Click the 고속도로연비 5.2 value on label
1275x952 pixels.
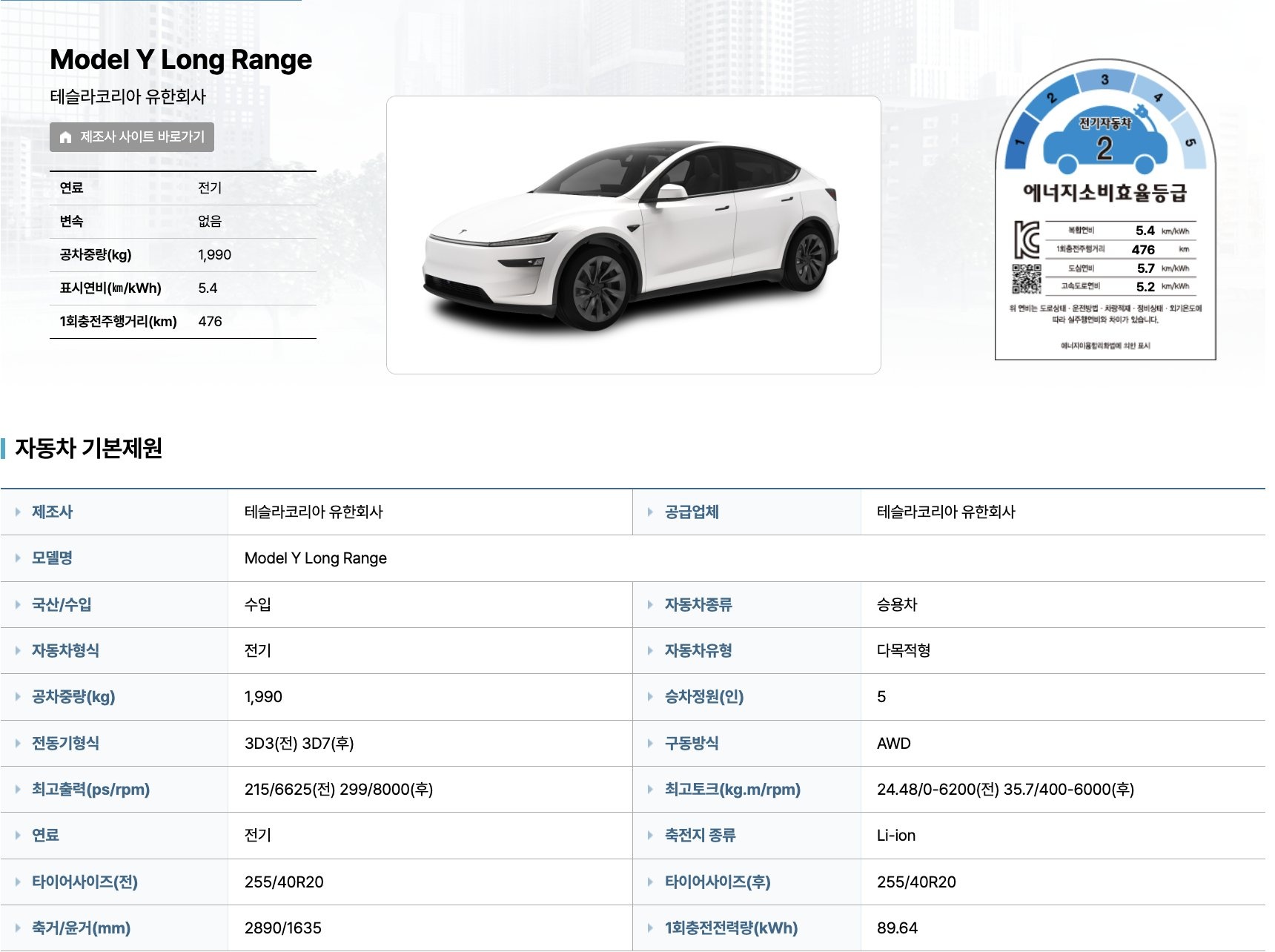pos(1146,287)
